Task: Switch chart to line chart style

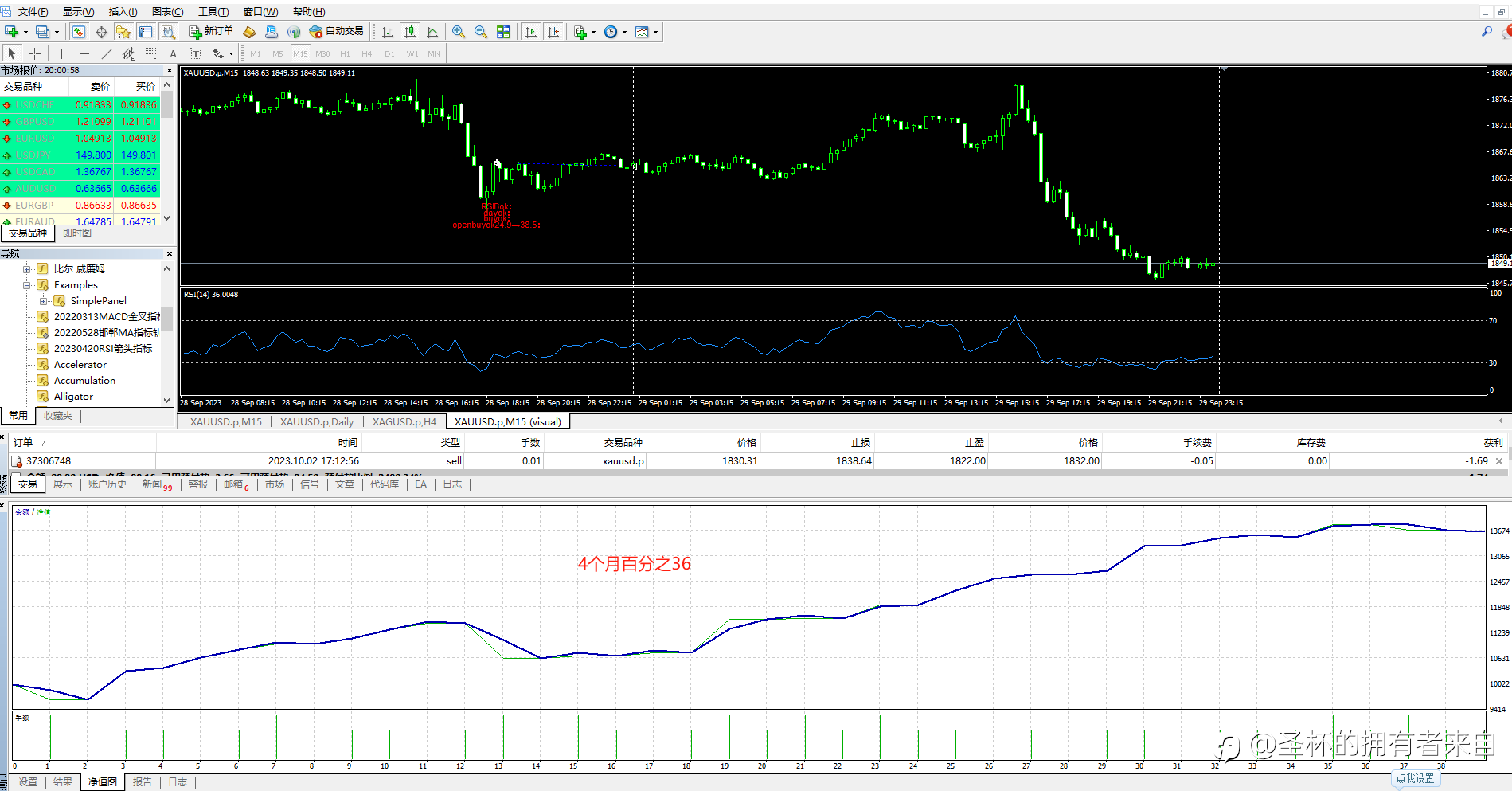Action: pyautogui.click(x=432, y=32)
